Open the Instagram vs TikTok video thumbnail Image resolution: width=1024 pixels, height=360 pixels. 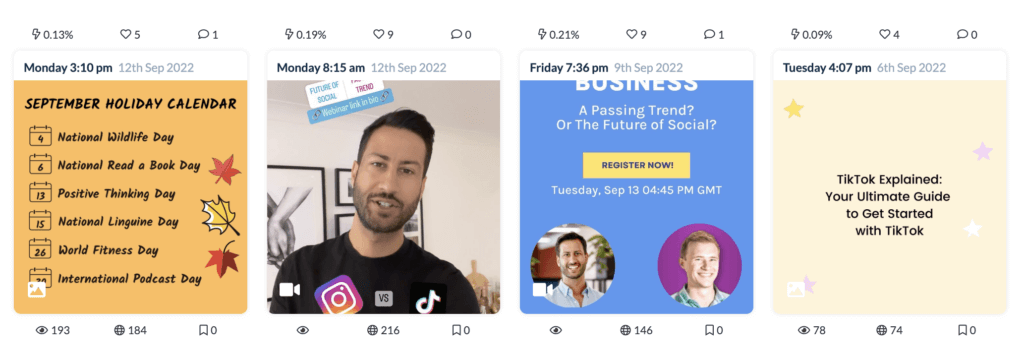tap(383, 197)
